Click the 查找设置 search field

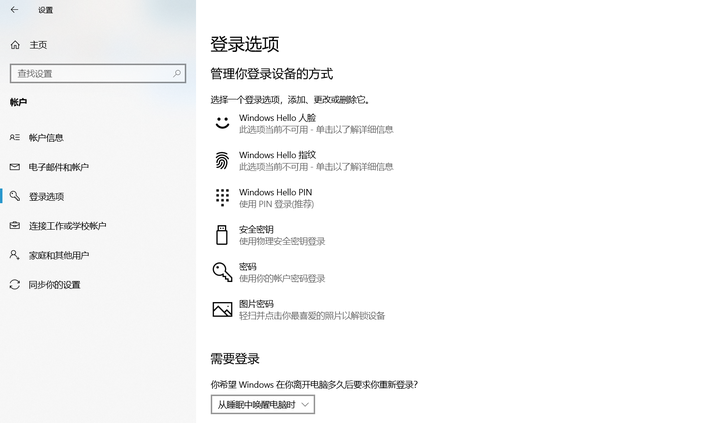coord(98,73)
